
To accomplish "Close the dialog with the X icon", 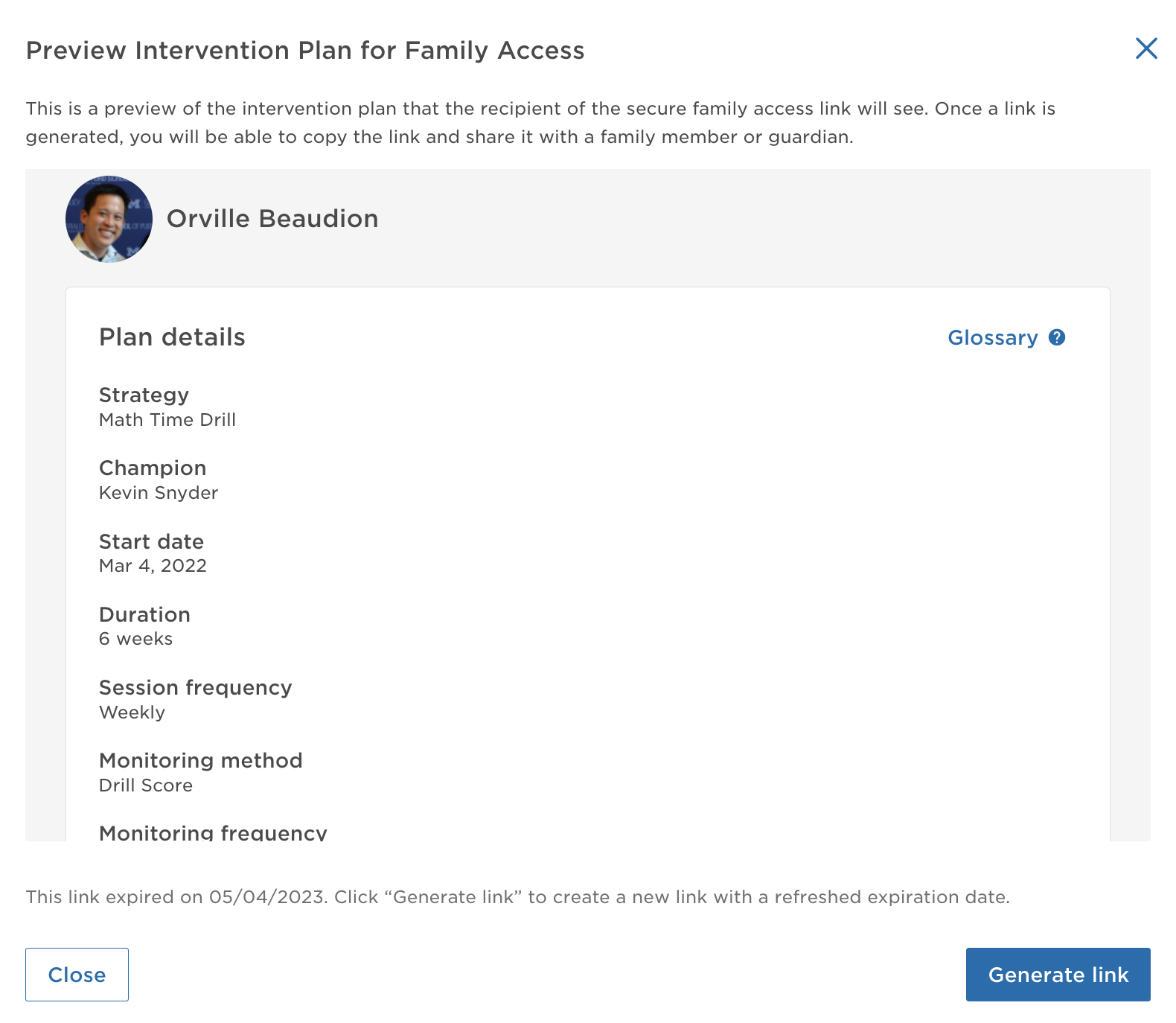I will pyautogui.click(x=1146, y=48).
